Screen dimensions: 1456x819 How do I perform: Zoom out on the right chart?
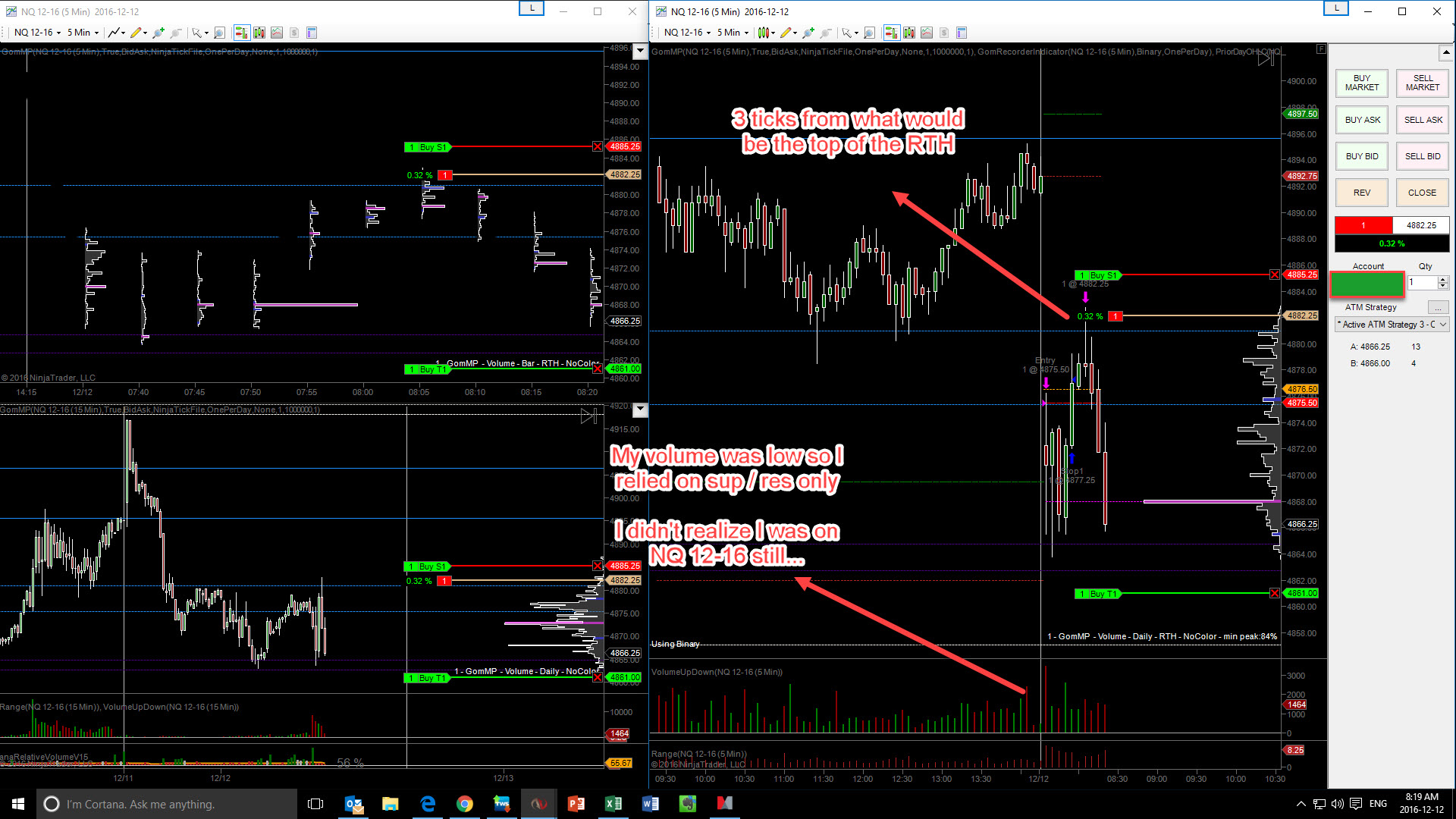pyautogui.click(x=826, y=33)
